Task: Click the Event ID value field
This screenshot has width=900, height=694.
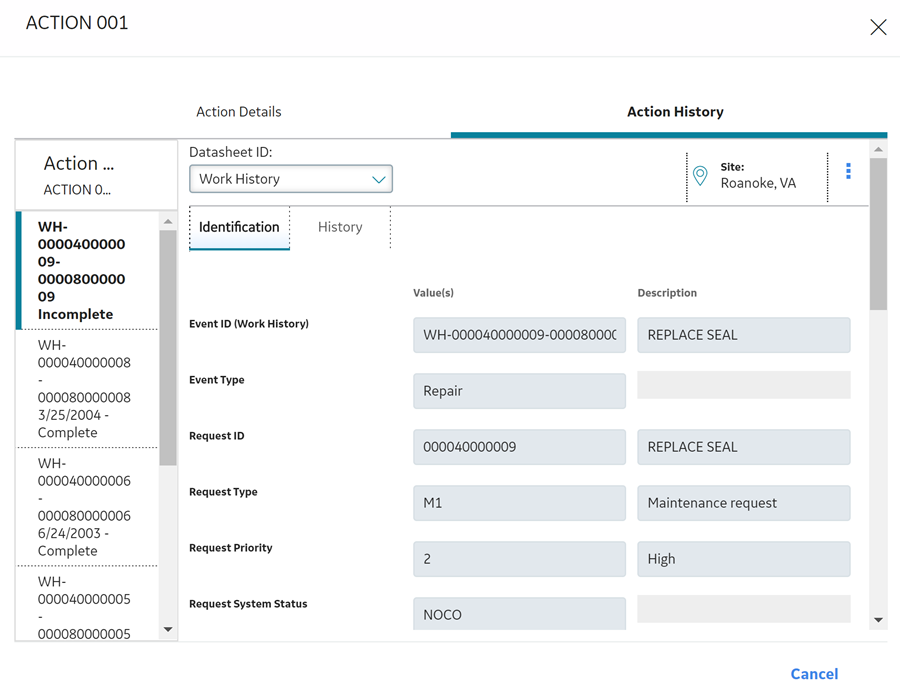Action: tap(519, 335)
